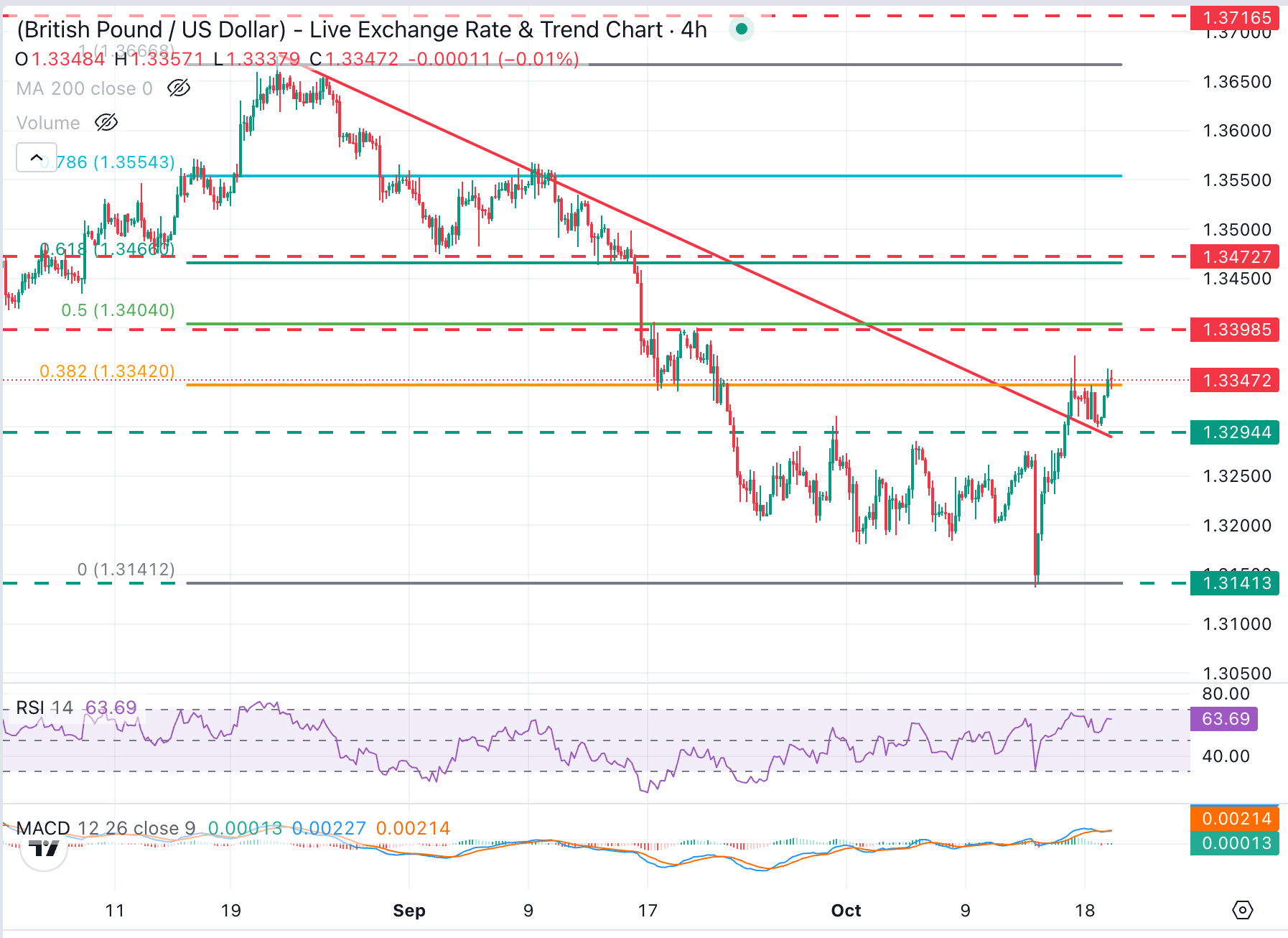Click the orange MACD tag 0.00214

(1235, 819)
